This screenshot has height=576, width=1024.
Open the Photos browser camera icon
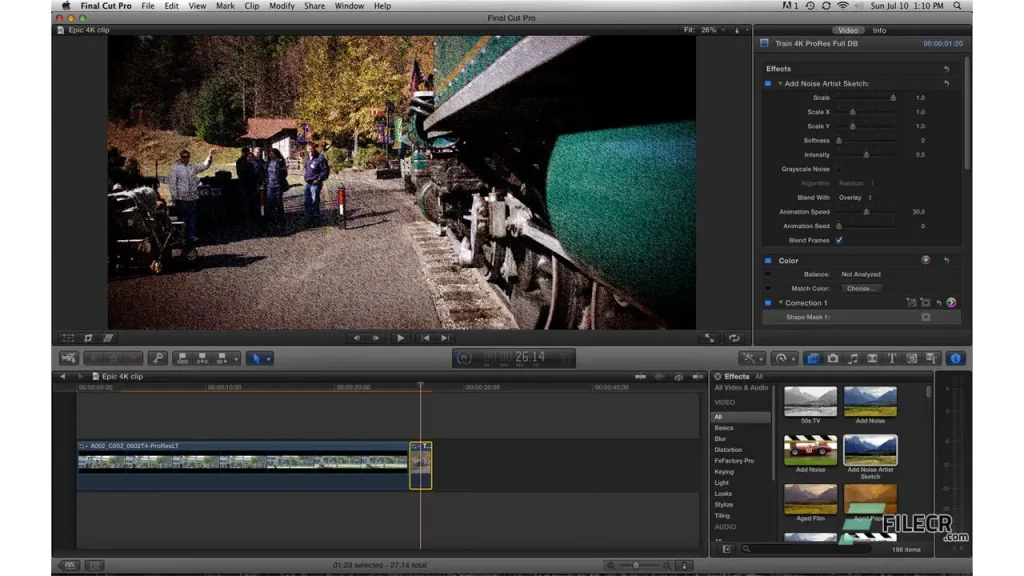point(833,358)
